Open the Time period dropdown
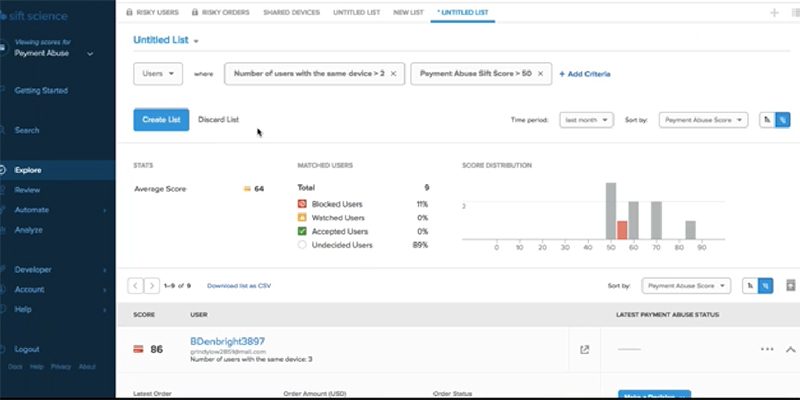 tap(585, 120)
